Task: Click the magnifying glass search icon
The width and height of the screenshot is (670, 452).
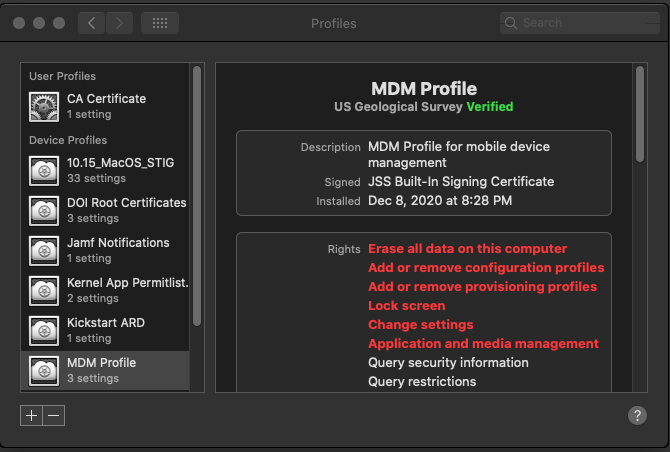Action: tap(511, 23)
